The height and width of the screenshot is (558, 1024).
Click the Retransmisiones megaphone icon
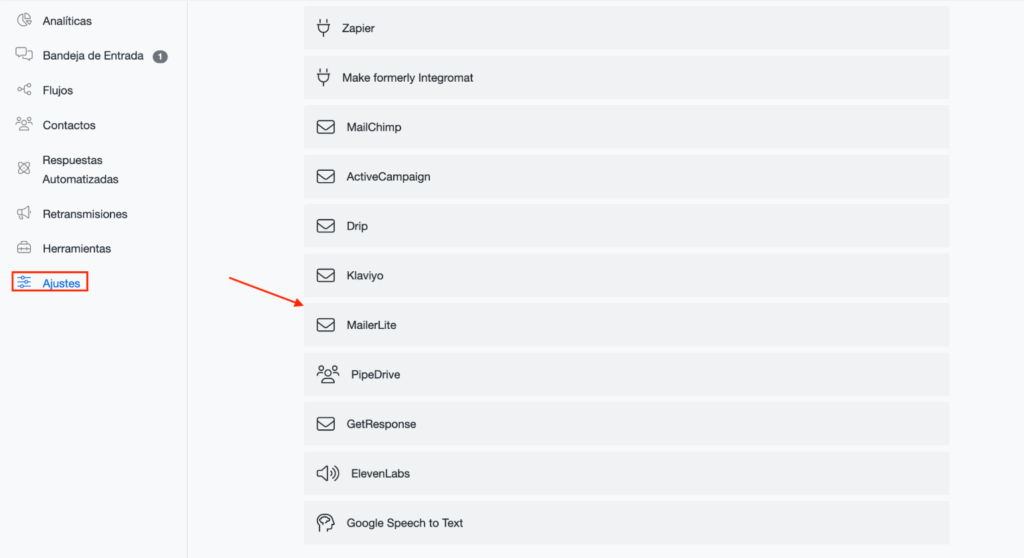(x=24, y=213)
